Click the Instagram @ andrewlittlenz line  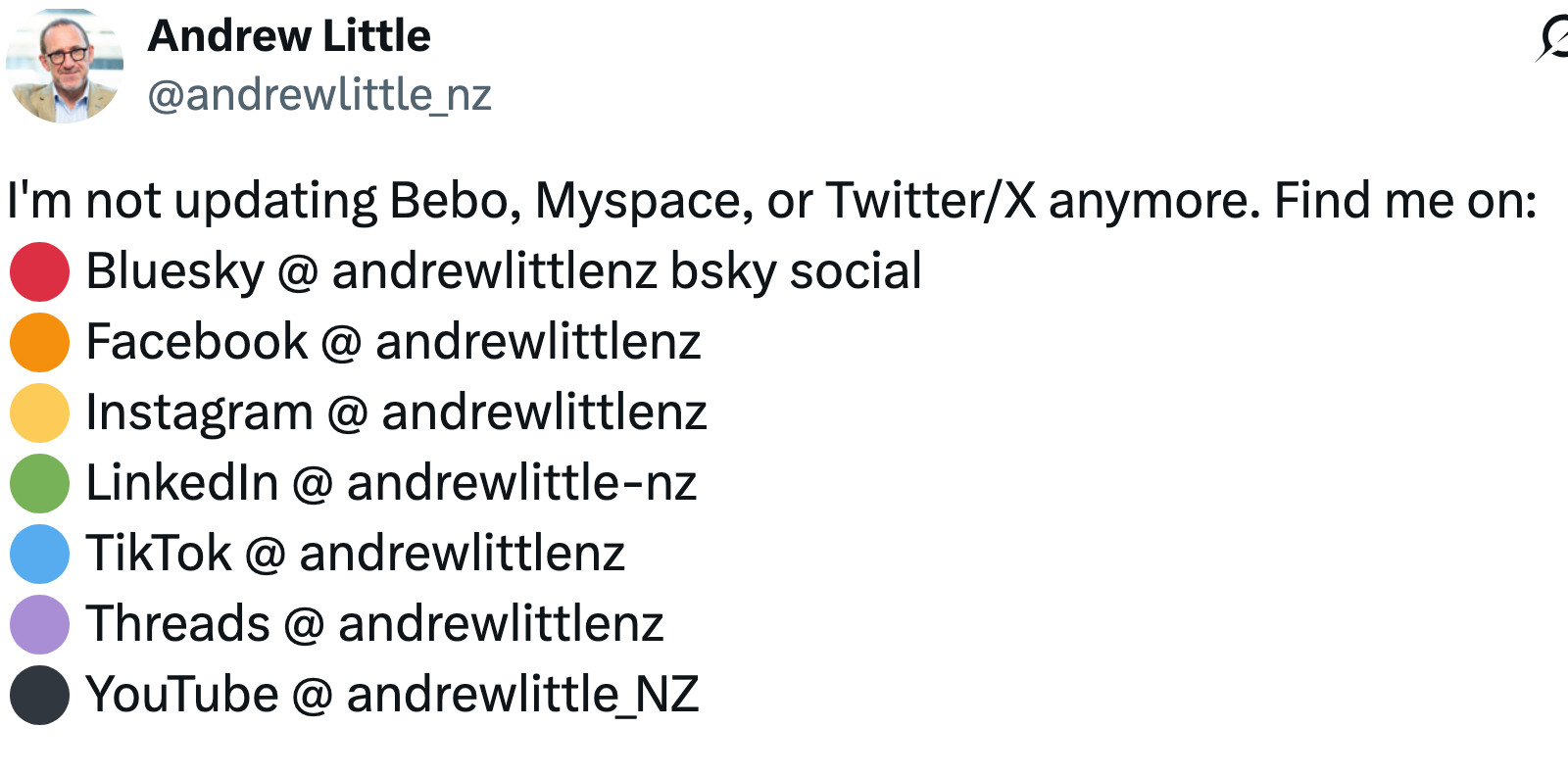coord(396,412)
